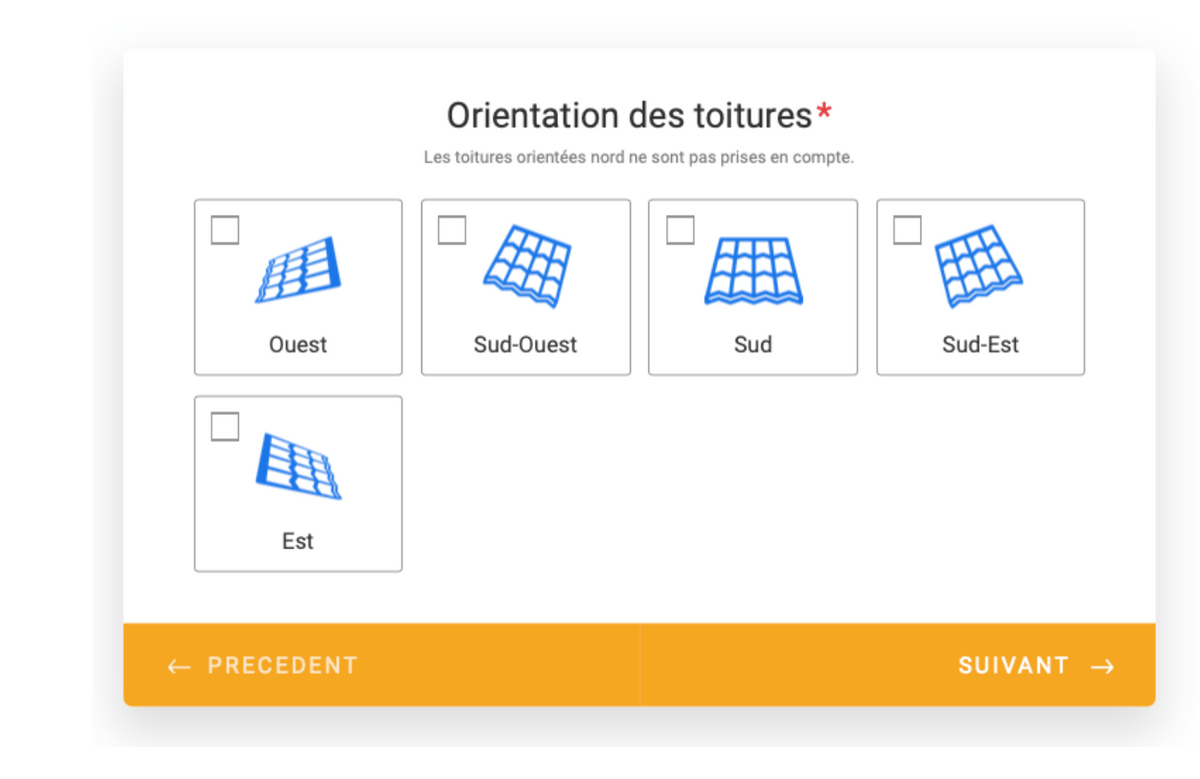Pick the Sud-Est label text
1200x779 pixels.
tap(980, 345)
